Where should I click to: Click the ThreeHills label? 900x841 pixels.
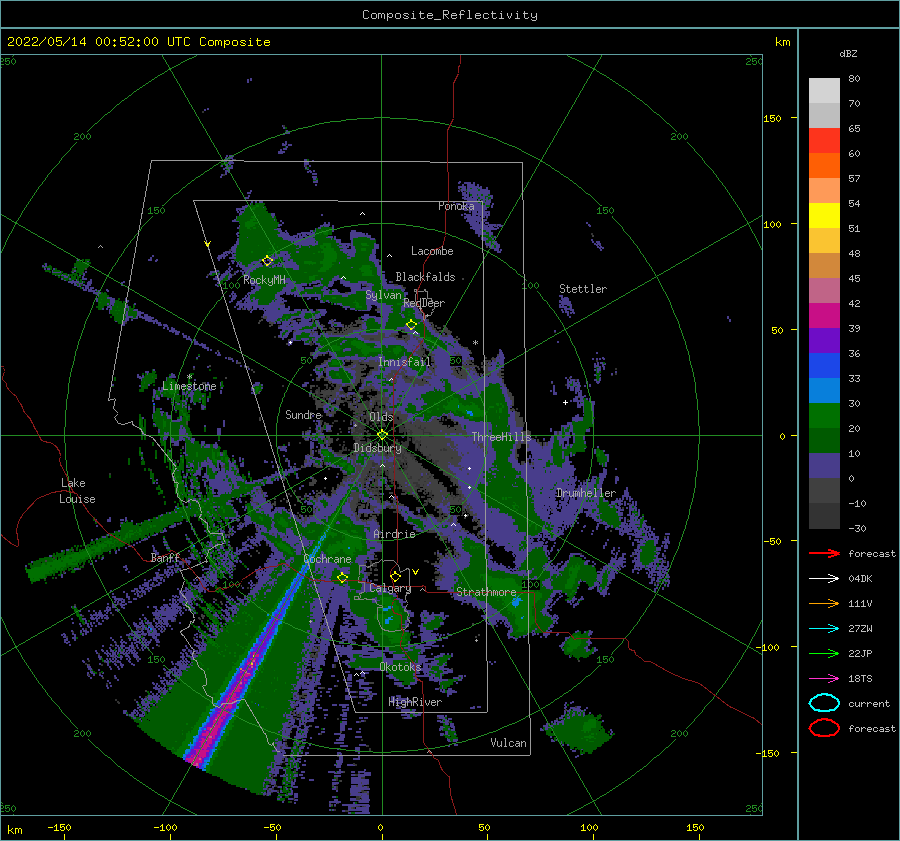point(502,437)
